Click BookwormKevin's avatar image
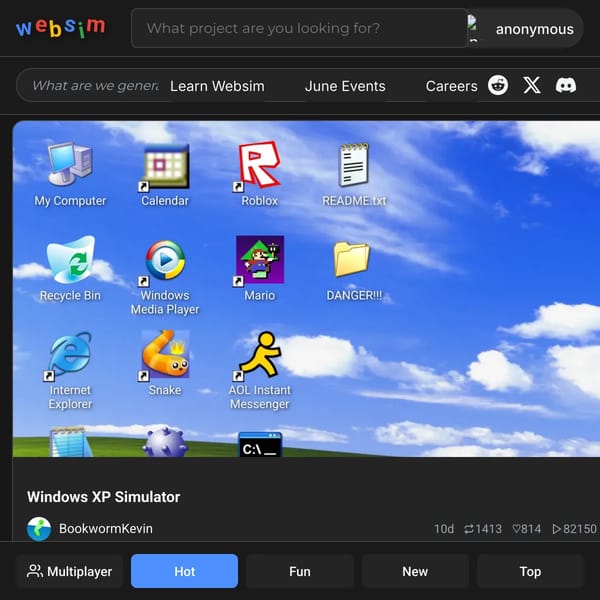 tap(39, 529)
